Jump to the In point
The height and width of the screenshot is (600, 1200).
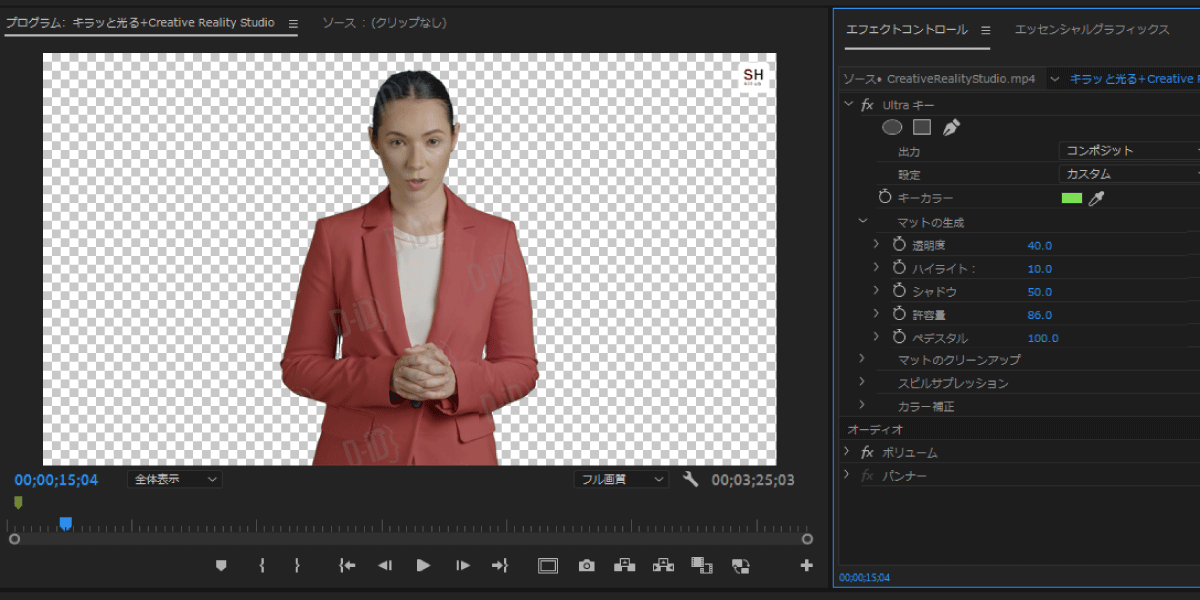point(347,566)
